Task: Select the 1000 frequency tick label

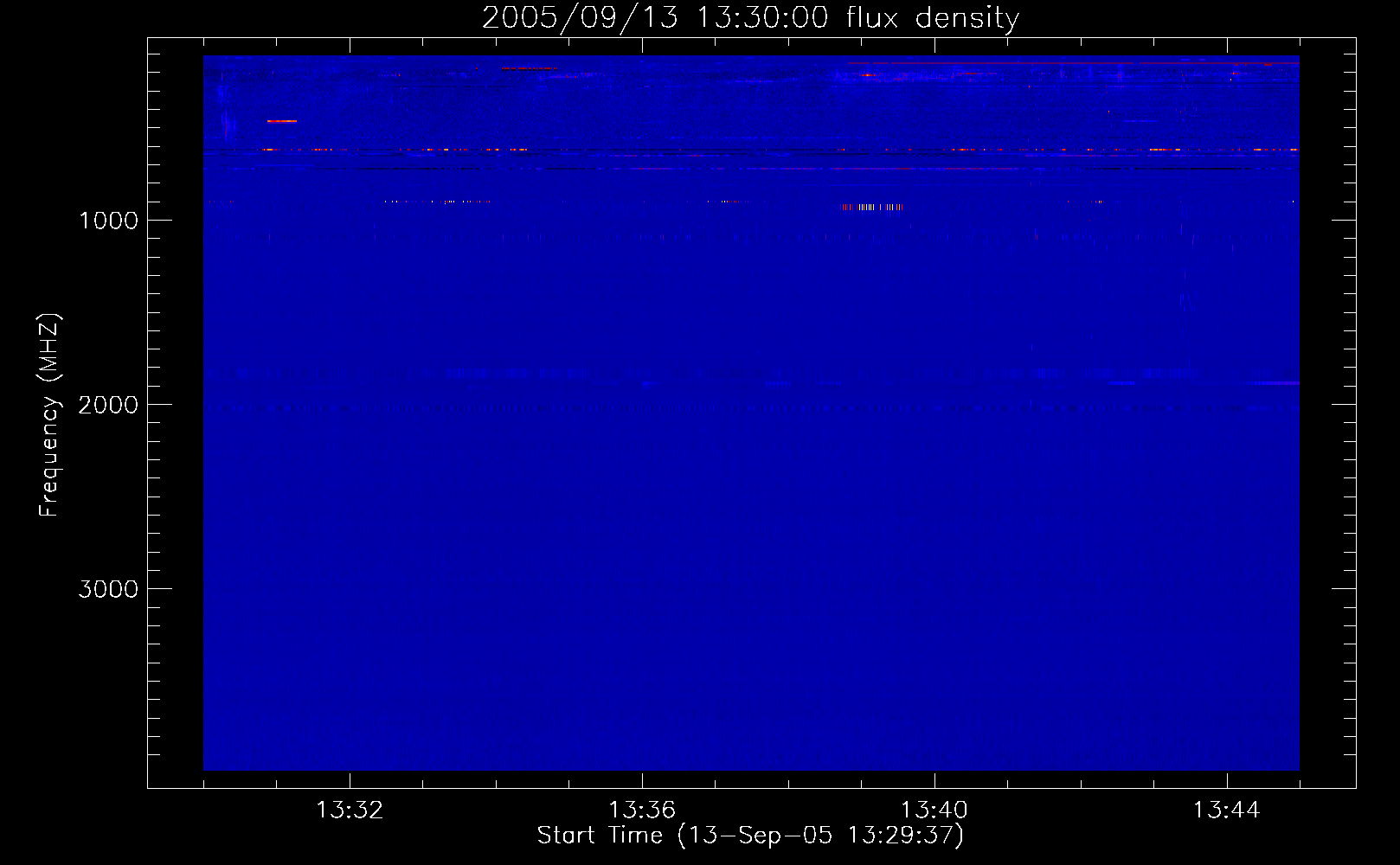Action: coord(108,221)
